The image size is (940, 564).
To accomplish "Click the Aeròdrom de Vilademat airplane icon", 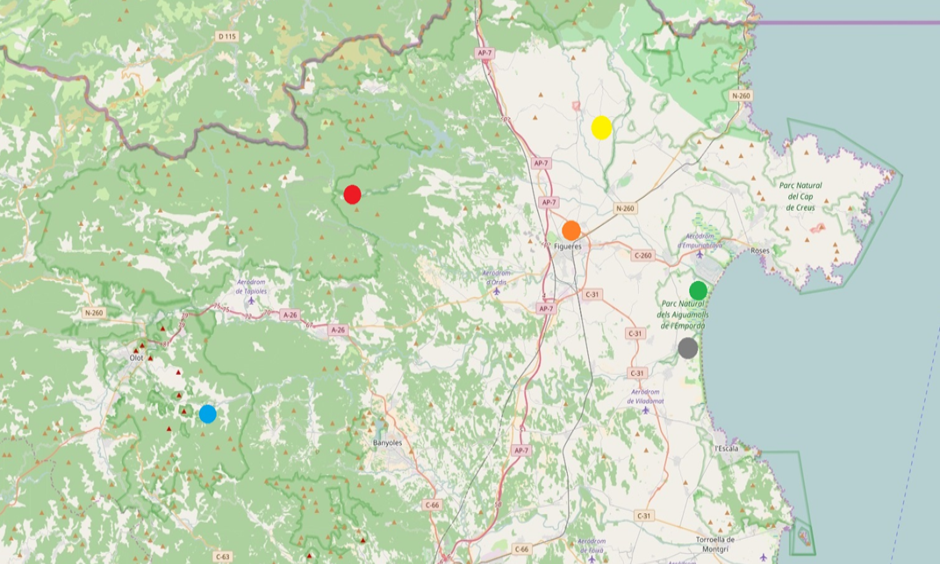I will click(x=647, y=409).
